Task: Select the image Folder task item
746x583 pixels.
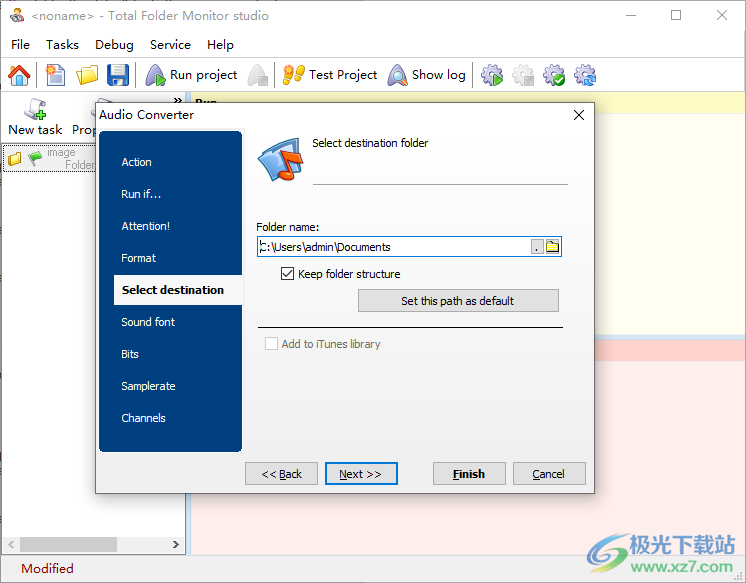Action: pyautogui.click(x=49, y=158)
